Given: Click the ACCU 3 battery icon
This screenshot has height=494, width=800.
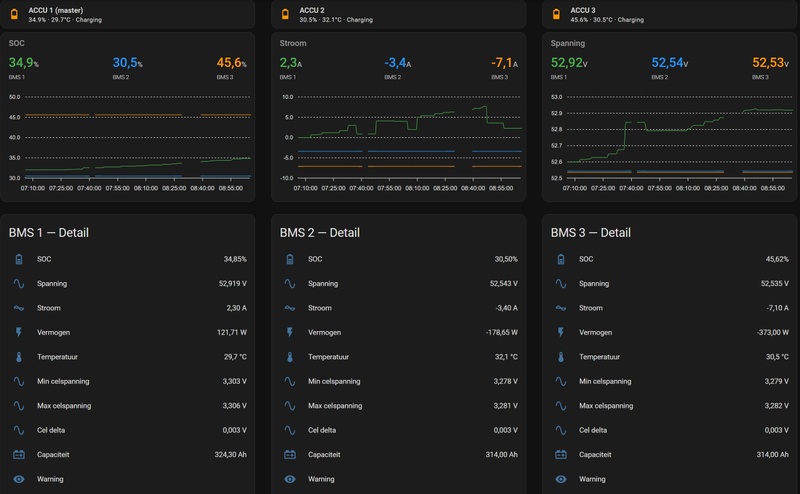Looking at the screenshot, I should click(556, 14).
